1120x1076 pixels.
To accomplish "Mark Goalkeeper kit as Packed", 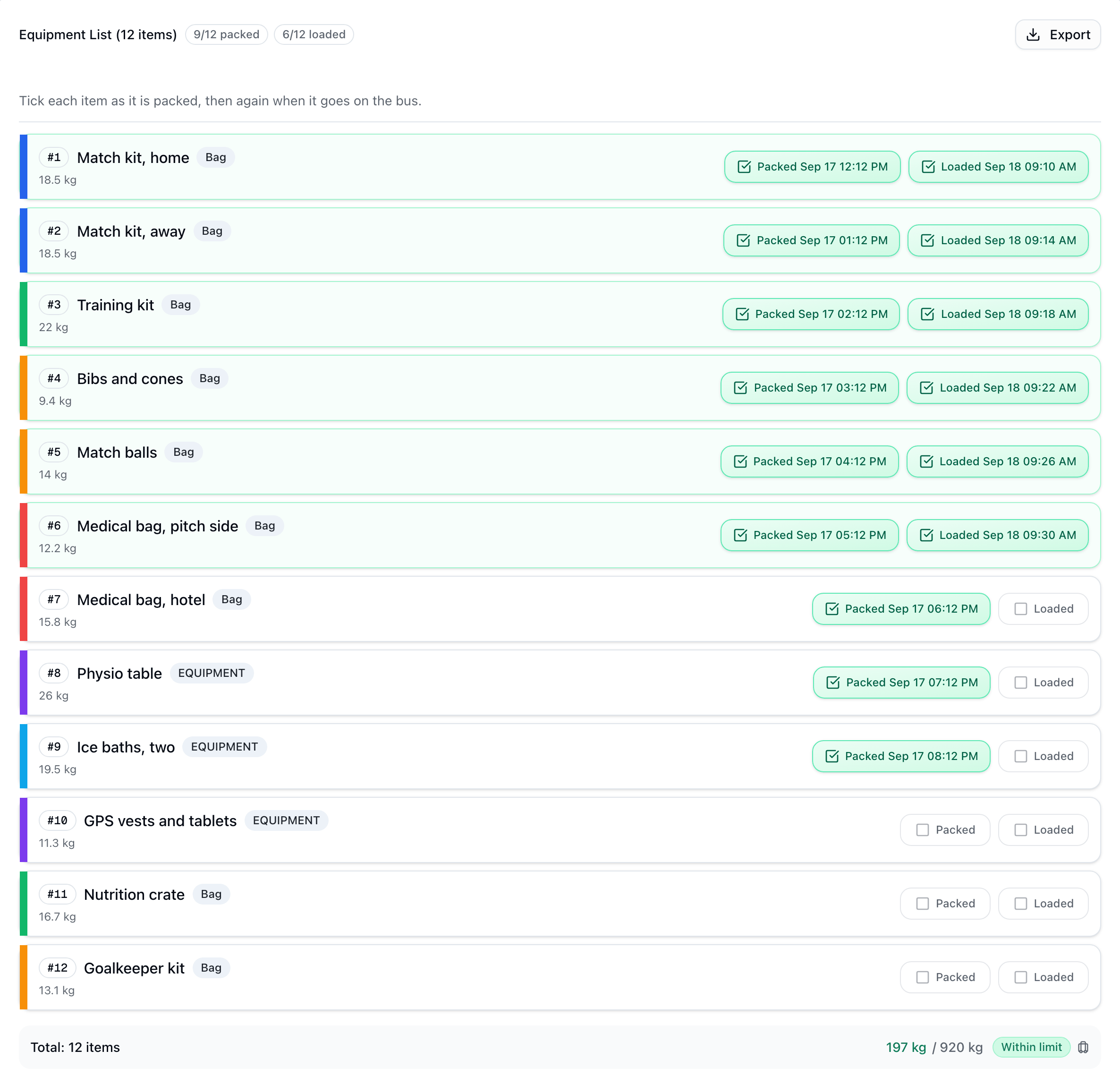I will point(944,978).
